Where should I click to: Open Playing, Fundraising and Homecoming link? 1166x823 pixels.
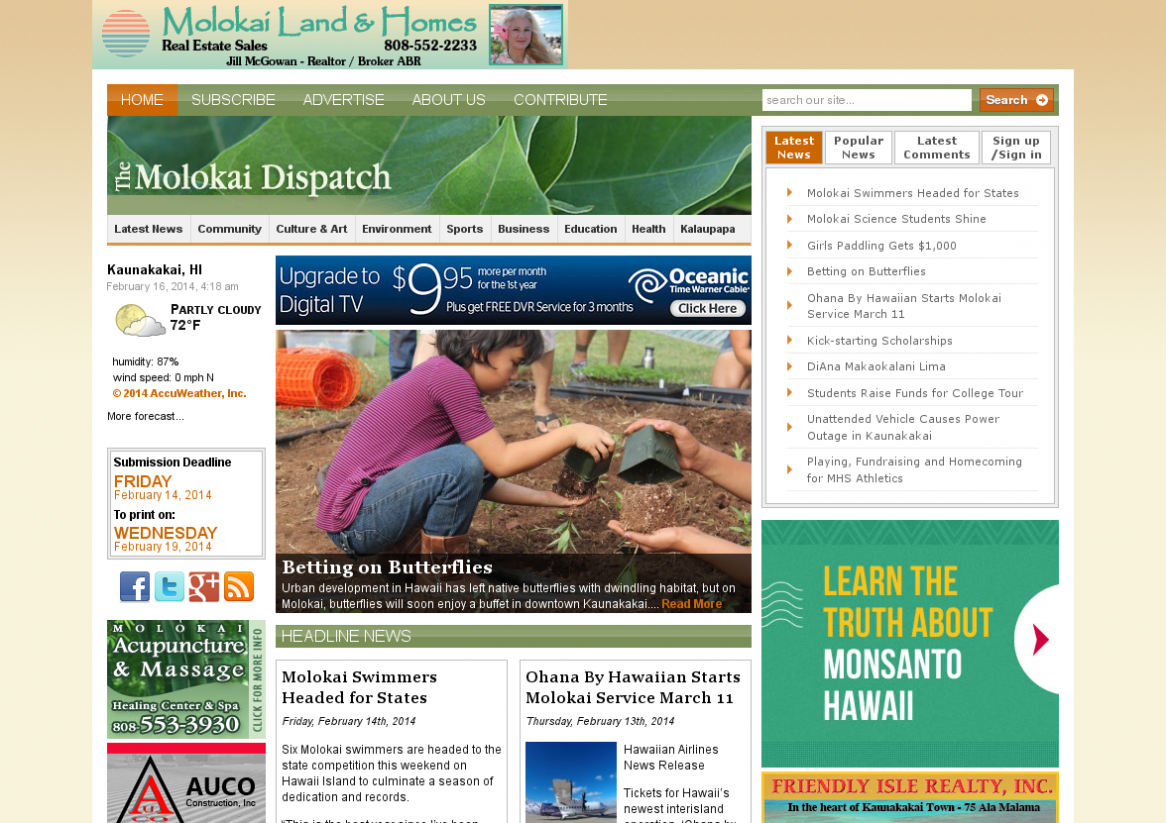914,470
